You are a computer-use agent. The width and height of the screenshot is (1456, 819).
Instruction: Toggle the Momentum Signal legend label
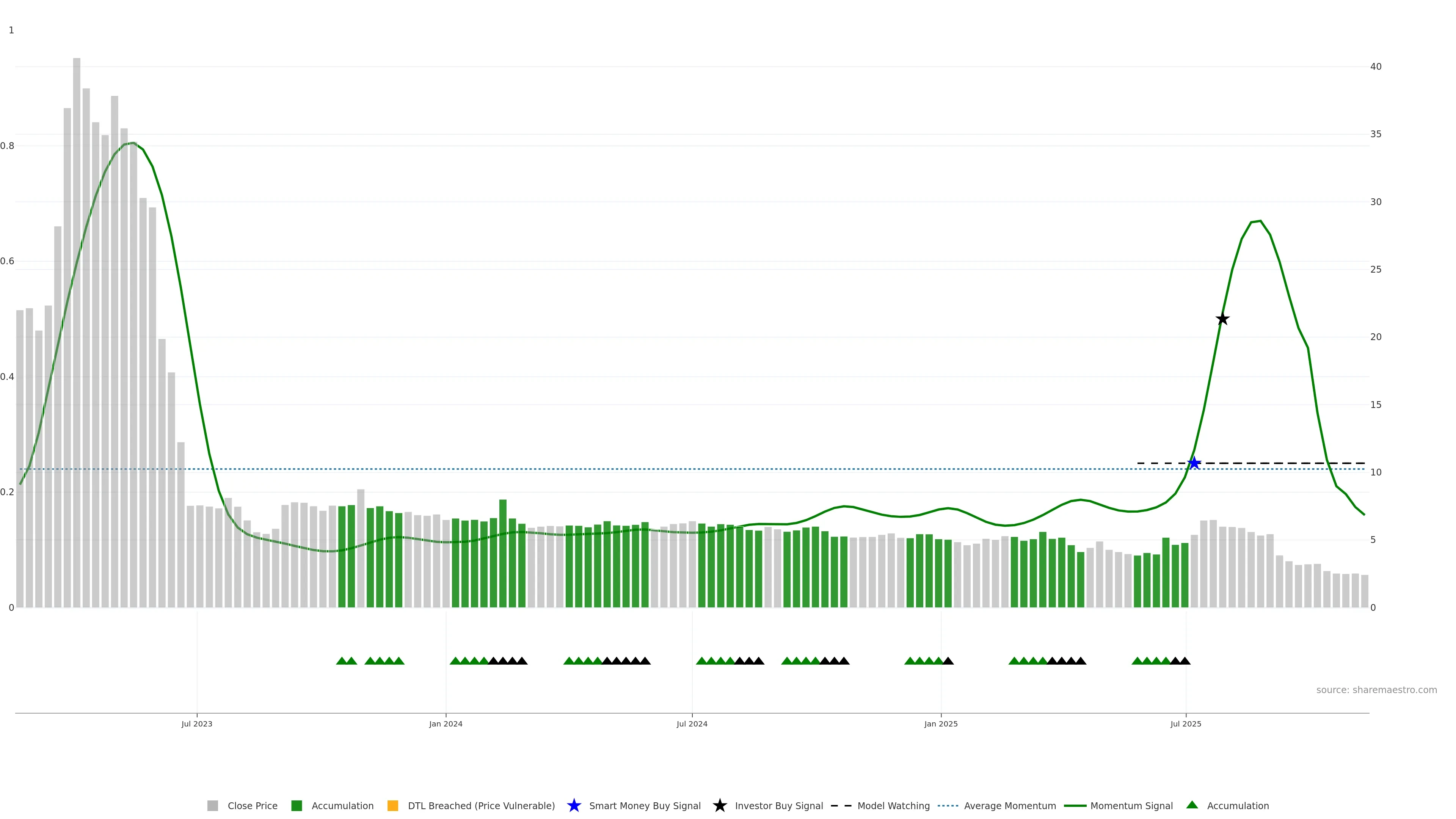click(x=1131, y=805)
